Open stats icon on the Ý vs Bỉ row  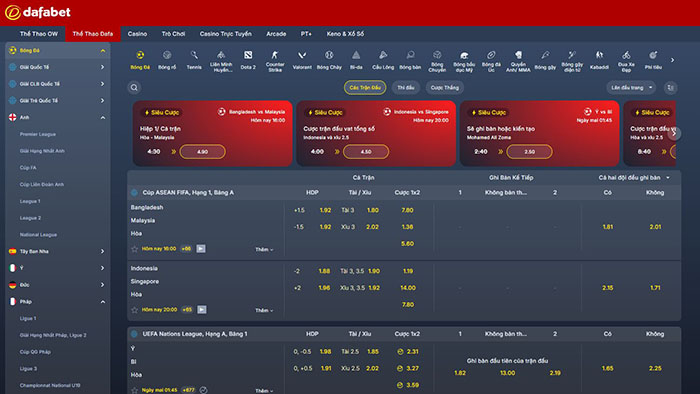point(203,390)
